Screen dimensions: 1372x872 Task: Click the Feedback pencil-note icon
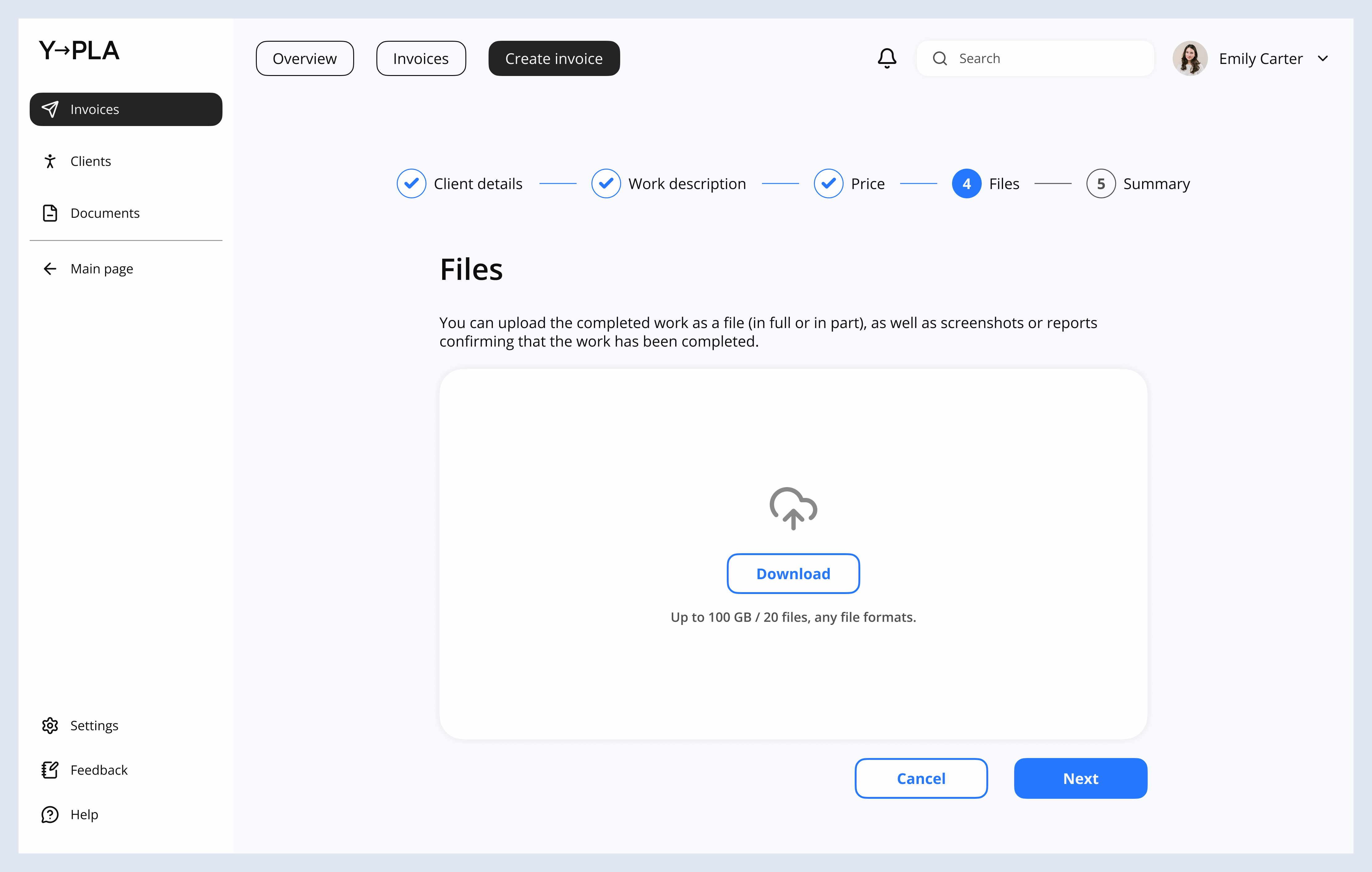pos(50,769)
